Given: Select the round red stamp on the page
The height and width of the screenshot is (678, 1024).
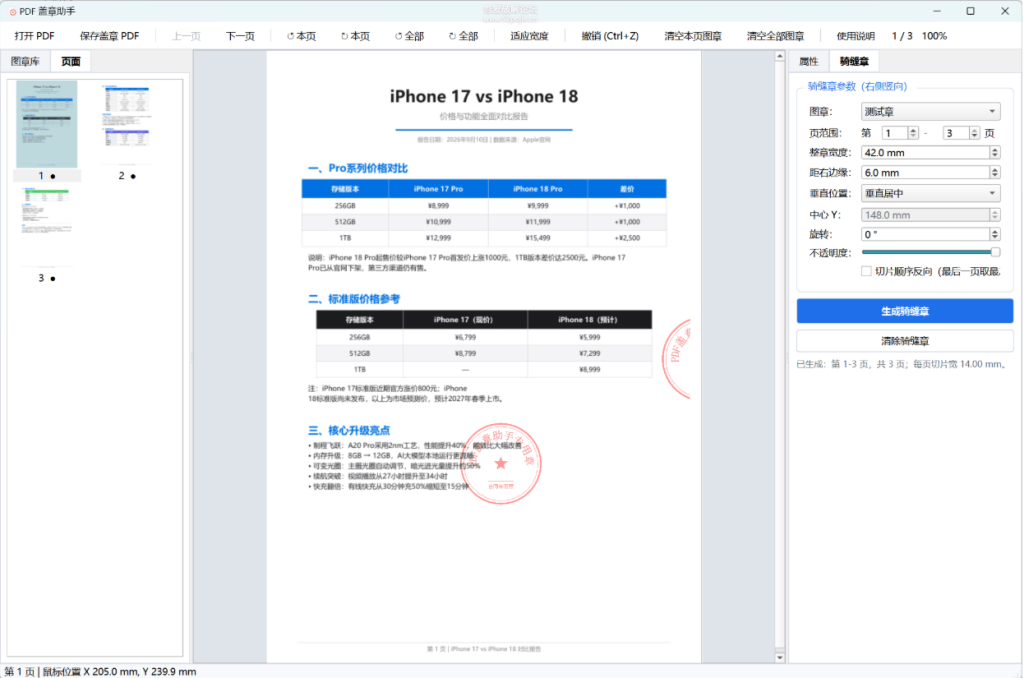Looking at the screenshot, I should [501, 463].
